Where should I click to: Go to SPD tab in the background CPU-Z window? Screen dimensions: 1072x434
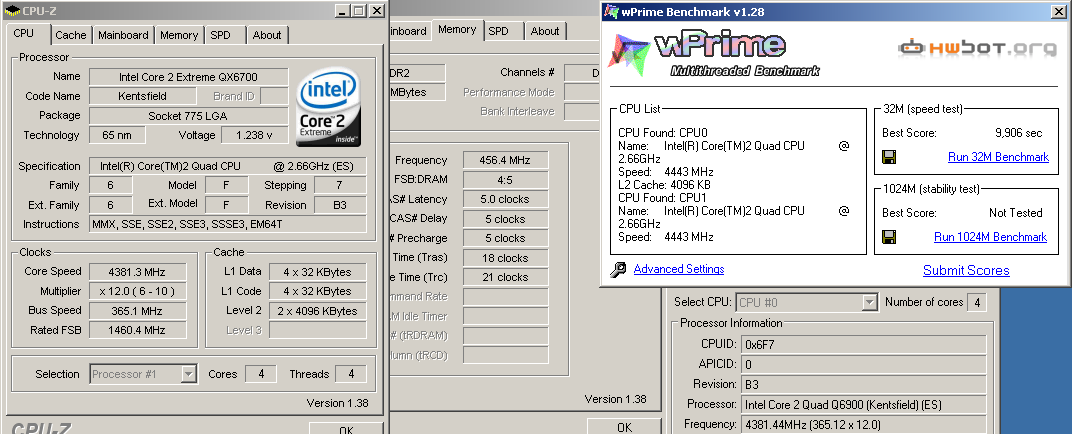[498, 31]
